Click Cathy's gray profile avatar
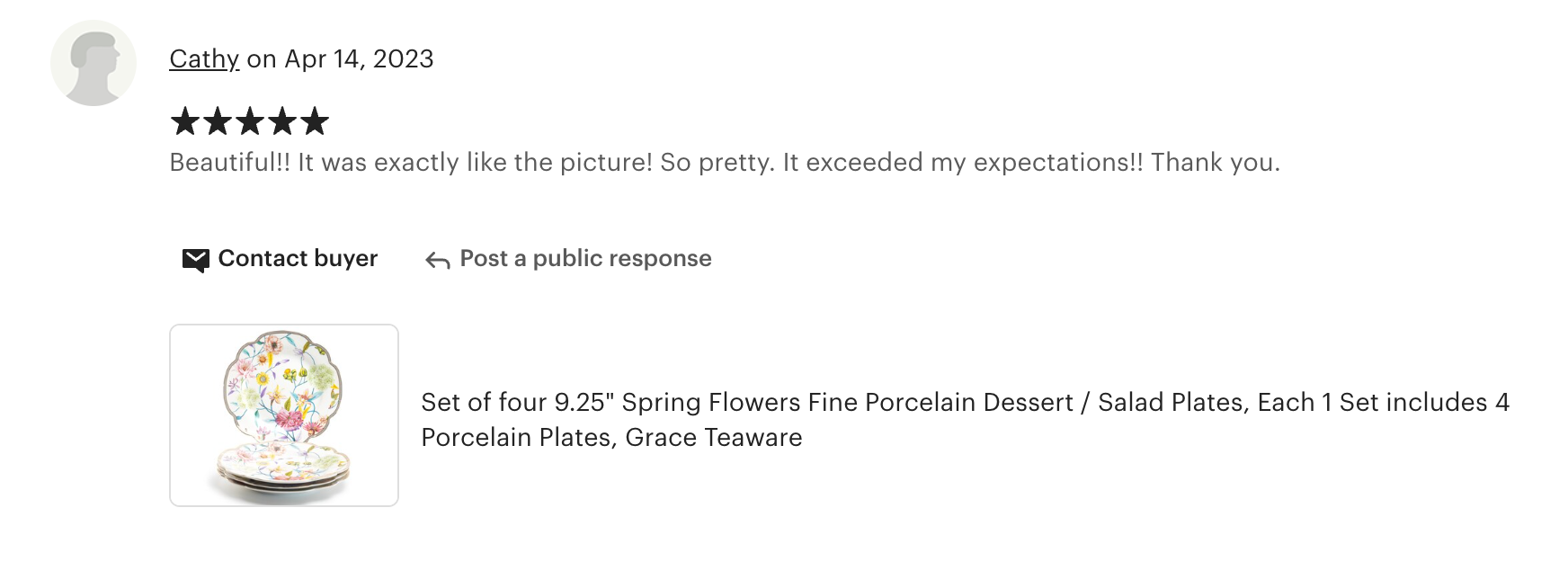This screenshot has height=588, width=1568. click(x=94, y=63)
